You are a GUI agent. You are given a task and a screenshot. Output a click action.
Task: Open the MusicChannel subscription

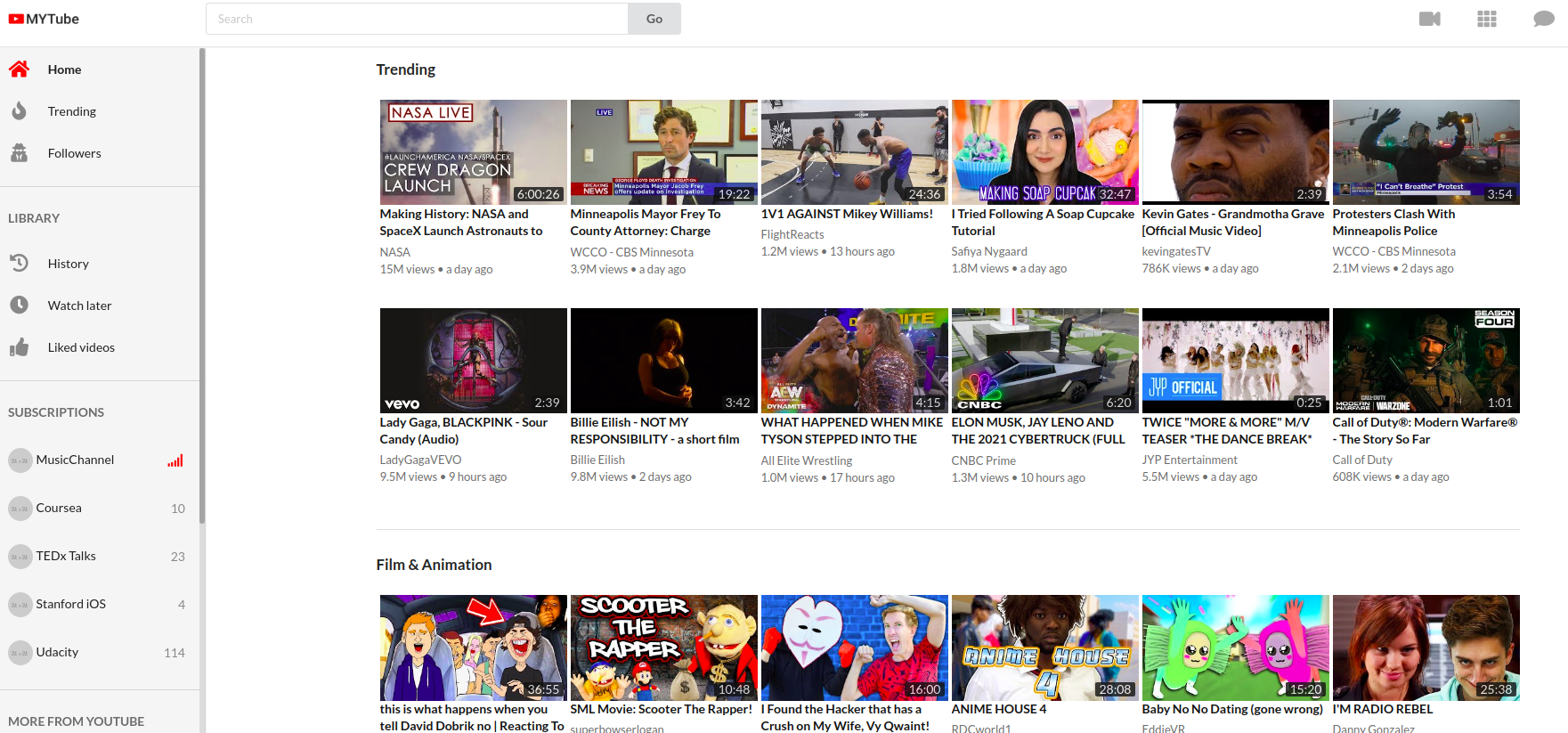point(100,460)
